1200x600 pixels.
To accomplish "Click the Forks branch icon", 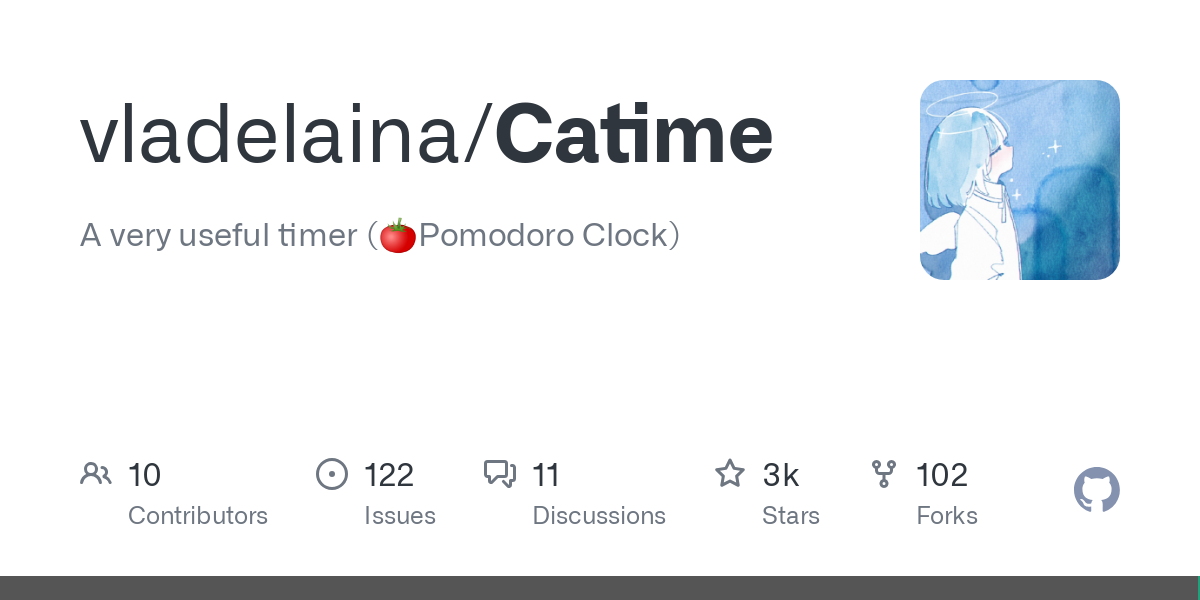I will click(x=884, y=474).
